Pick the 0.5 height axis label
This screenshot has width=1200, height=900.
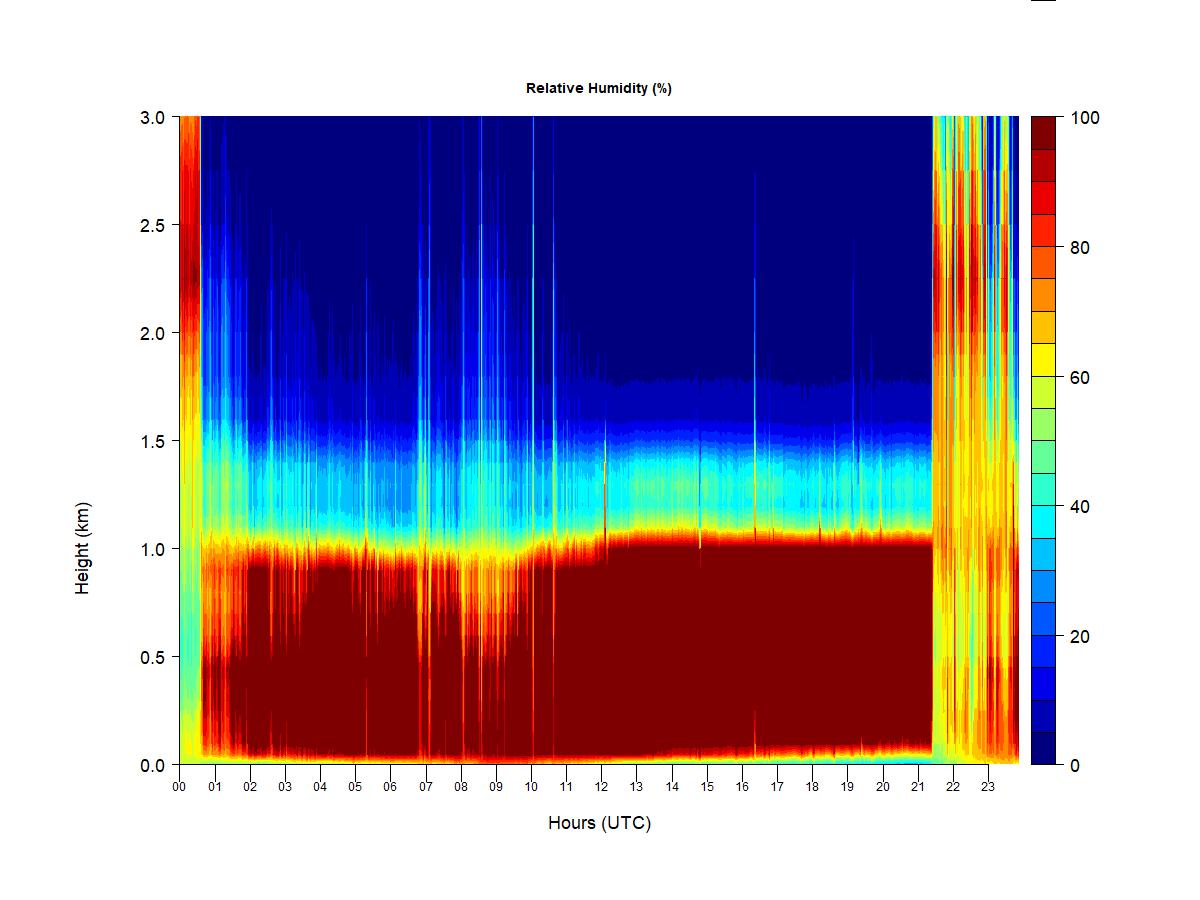[x=152, y=657]
